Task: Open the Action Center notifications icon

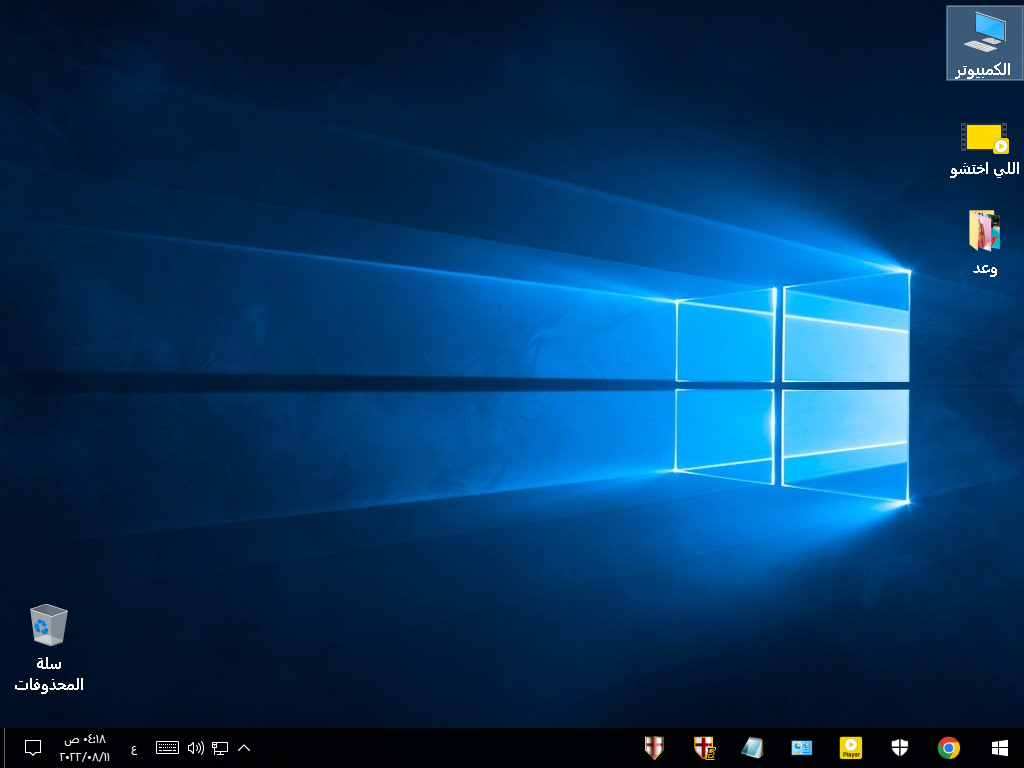Action: tap(33, 748)
